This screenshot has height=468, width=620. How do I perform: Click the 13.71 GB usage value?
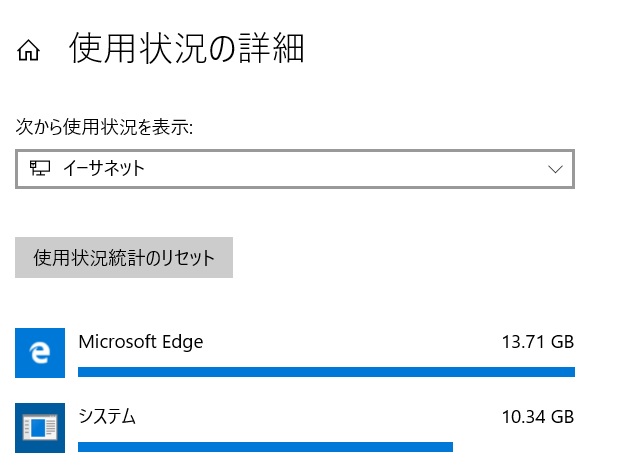[538, 342]
